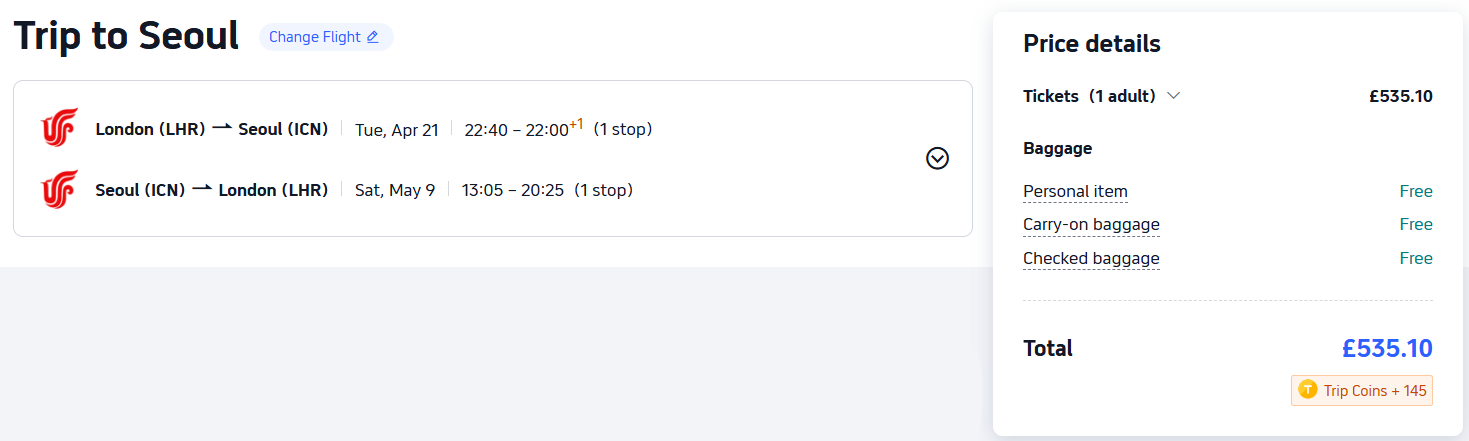Click the Change Flight button
The image size is (1469, 441).
click(x=325, y=37)
